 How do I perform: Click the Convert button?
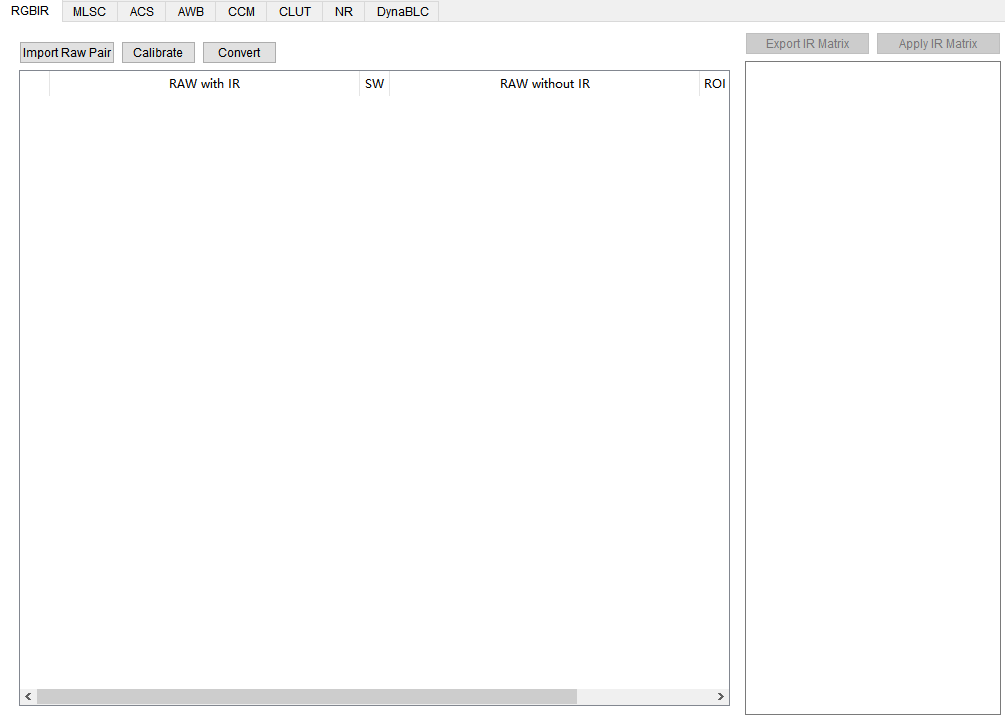(239, 53)
